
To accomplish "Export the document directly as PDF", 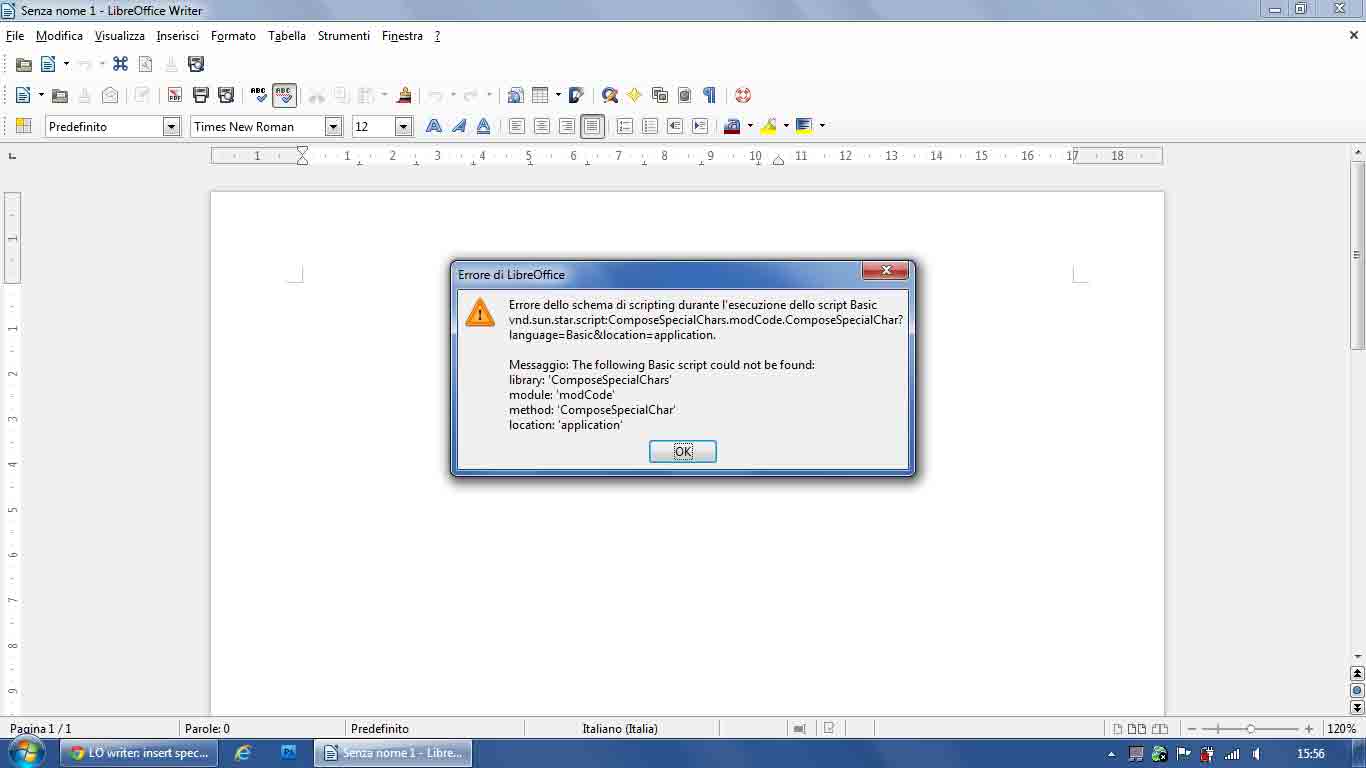I will (172, 95).
